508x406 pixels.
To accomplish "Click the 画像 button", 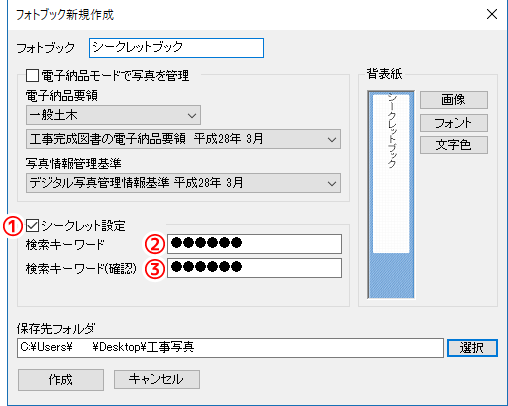I will pos(454,100).
